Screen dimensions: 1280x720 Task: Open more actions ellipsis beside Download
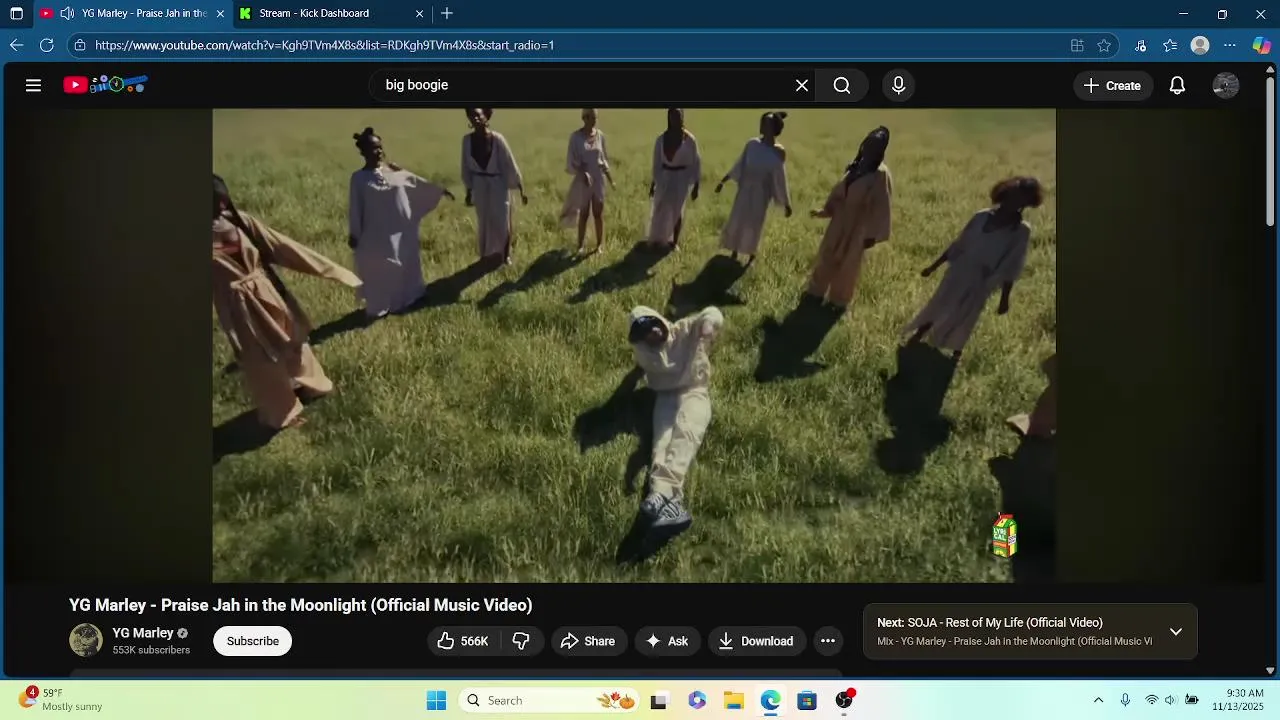point(827,641)
